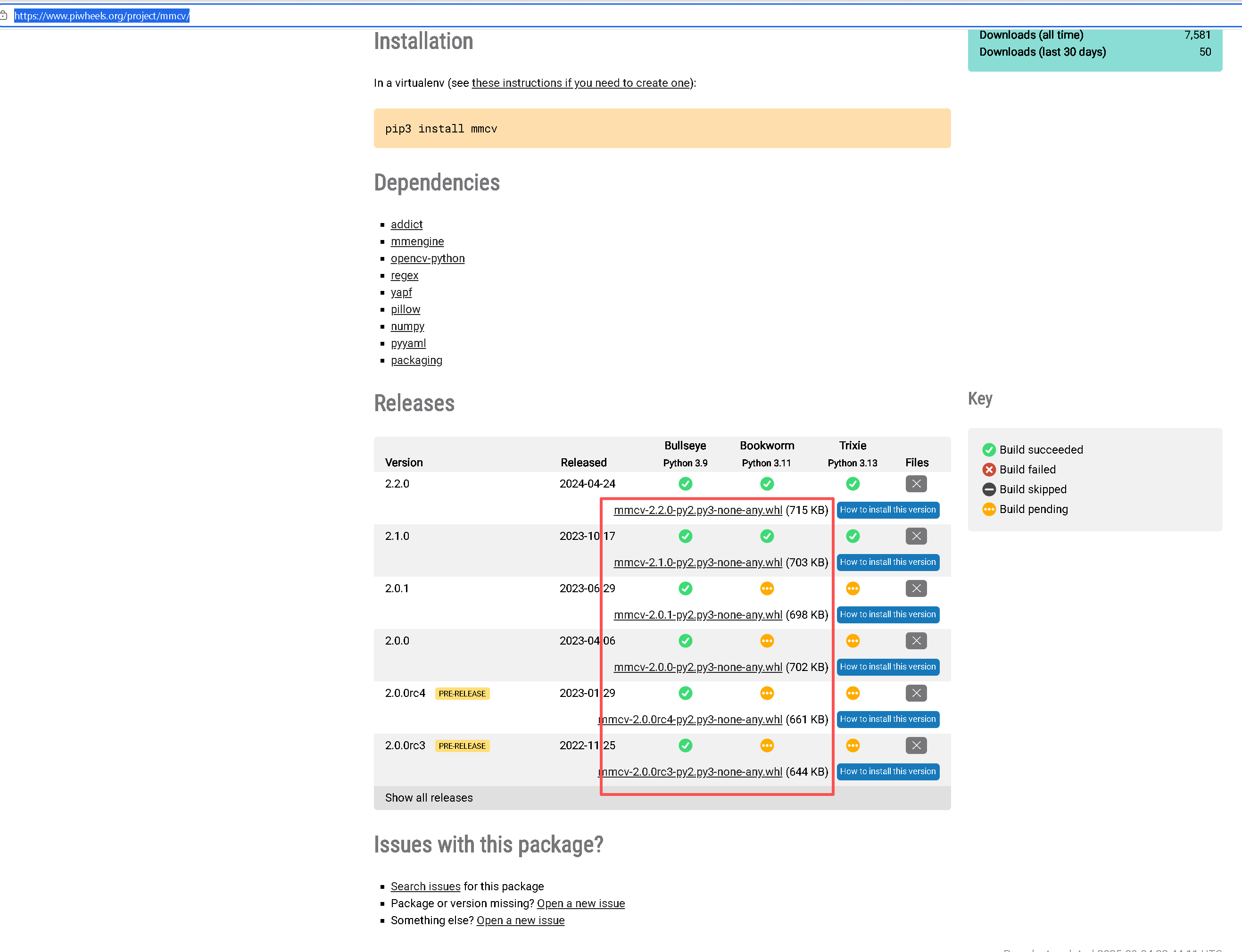Screen dimensions: 1242x952
Task: Open the pillow dependency page
Action: tap(405, 309)
